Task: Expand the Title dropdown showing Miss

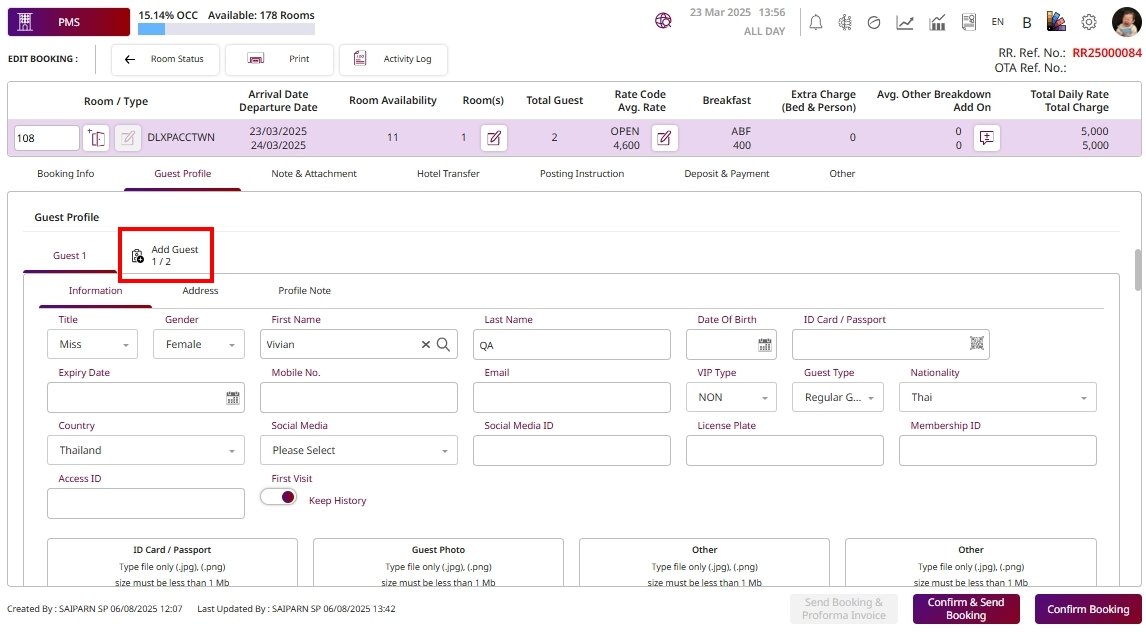Action: click(92, 345)
